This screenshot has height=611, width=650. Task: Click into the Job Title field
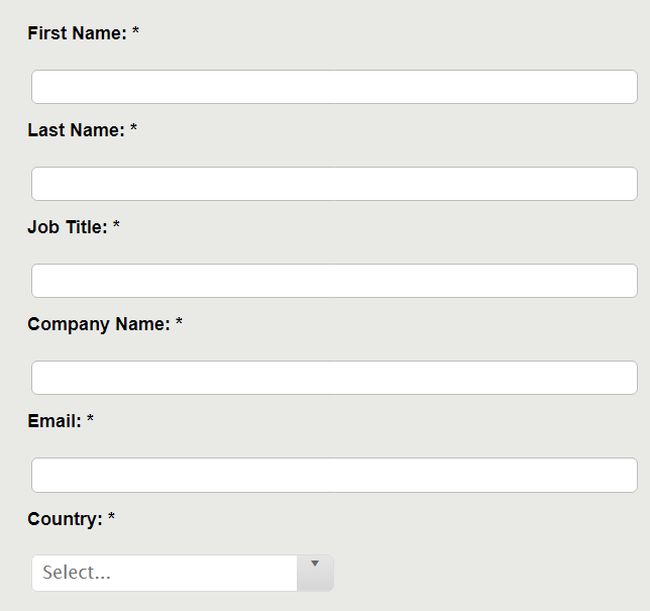(334, 281)
